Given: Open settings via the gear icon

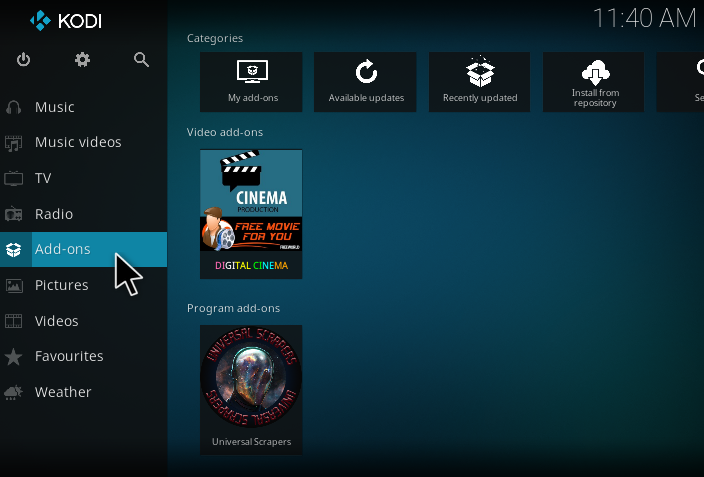Looking at the screenshot, I should (82, 59).
